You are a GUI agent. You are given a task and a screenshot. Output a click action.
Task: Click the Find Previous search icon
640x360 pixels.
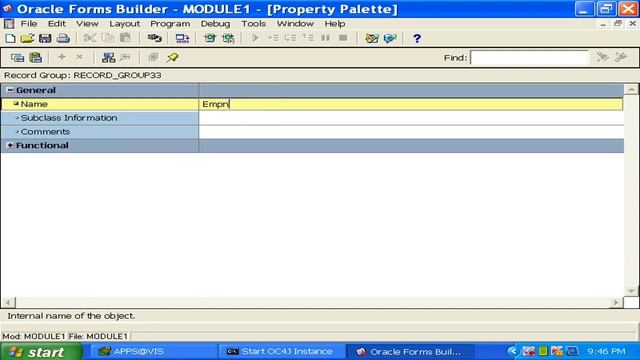click(621, 57)
